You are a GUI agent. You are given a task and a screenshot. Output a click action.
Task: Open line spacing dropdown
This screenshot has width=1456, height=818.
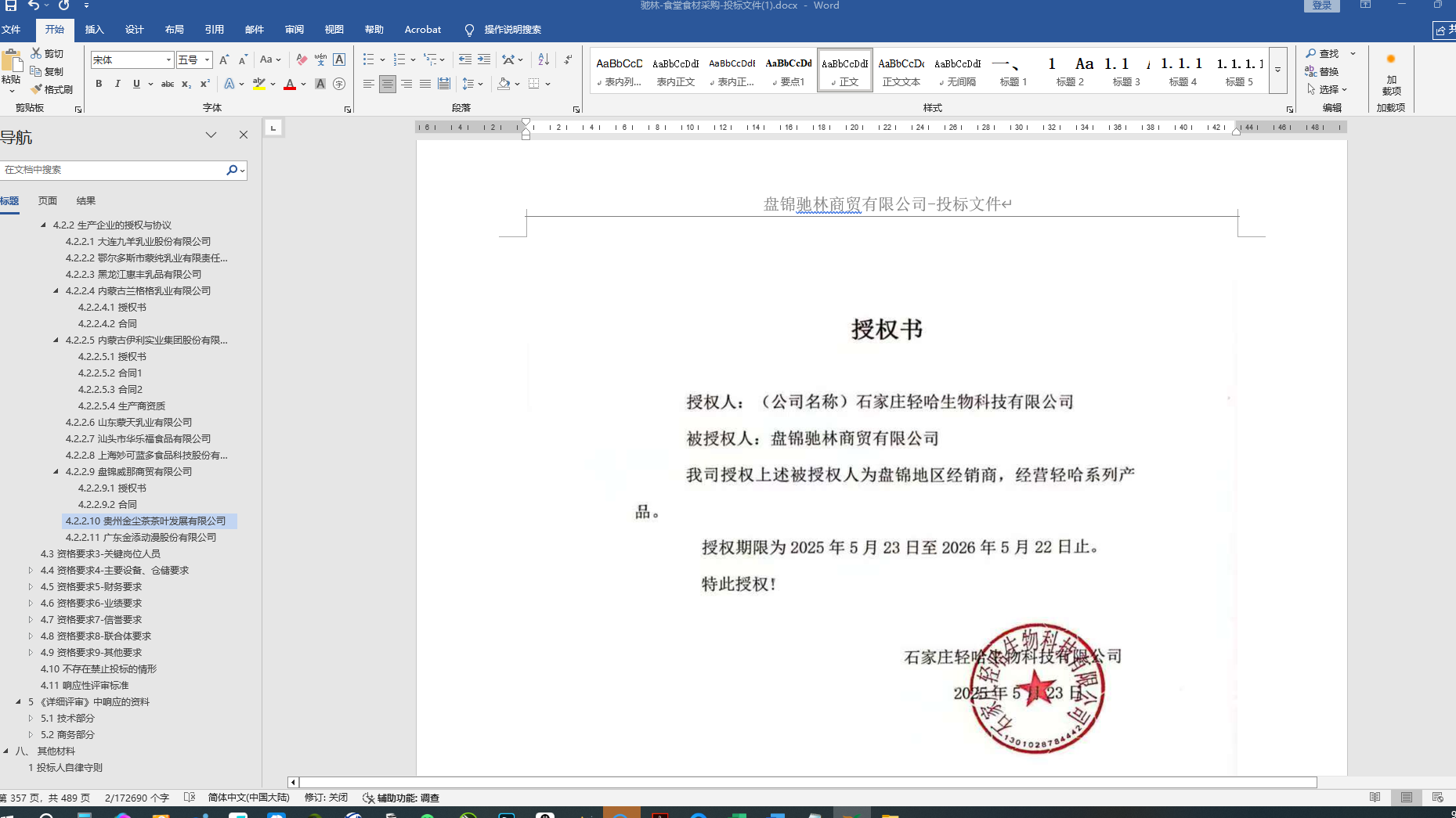click(472, 84)
